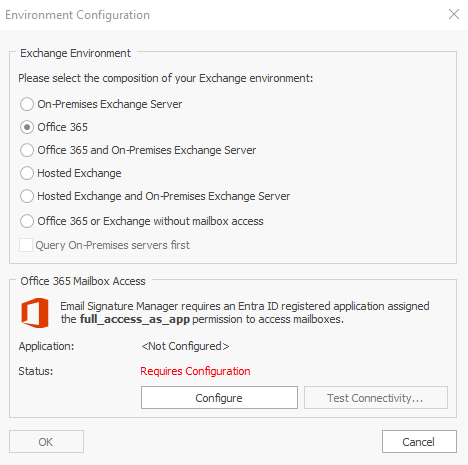Close the Environment Configuration dialog
The image size is (468, 465).
click(454, 14)
